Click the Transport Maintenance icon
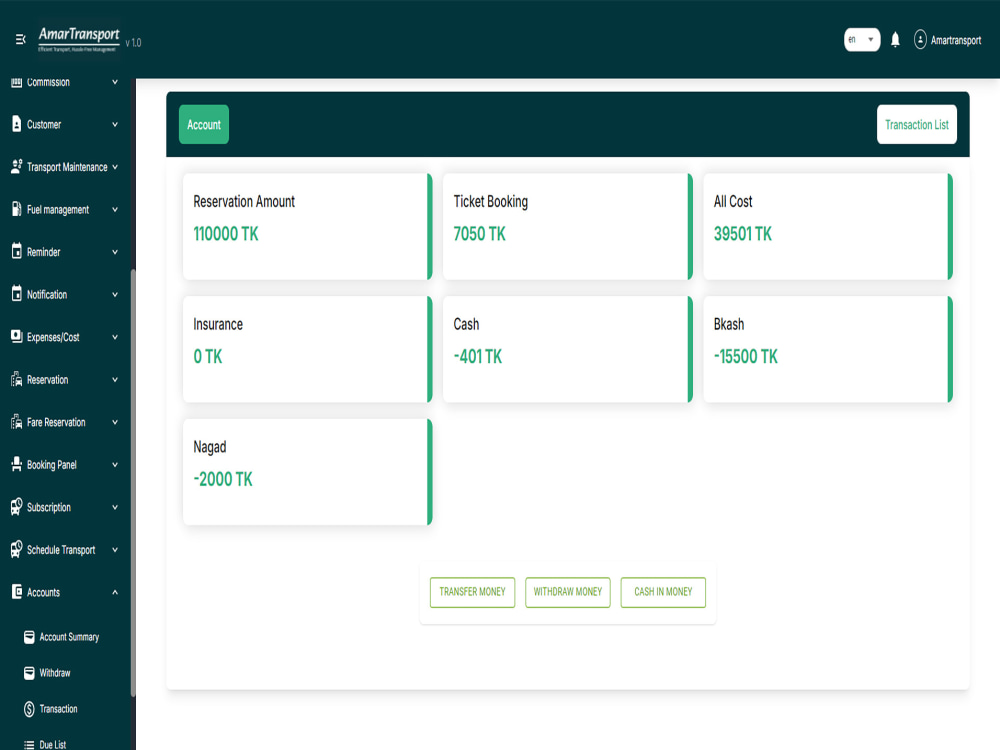1000x750 pixels. [17, 166]
